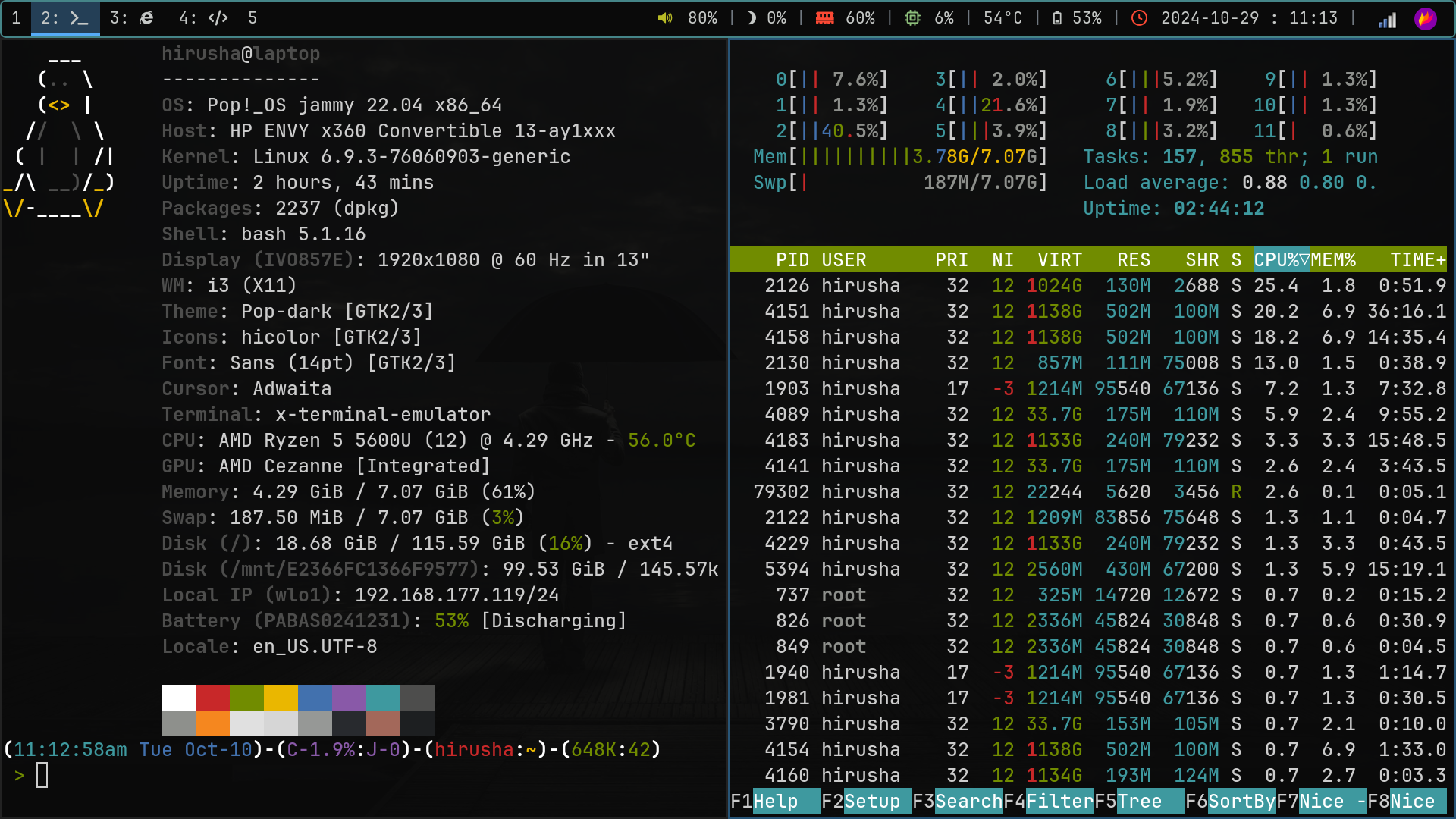The height and width of the screenshot is (819, 1456).
Task: Click the Local IP 192.168.177.119/24 line
Action: 360,595
